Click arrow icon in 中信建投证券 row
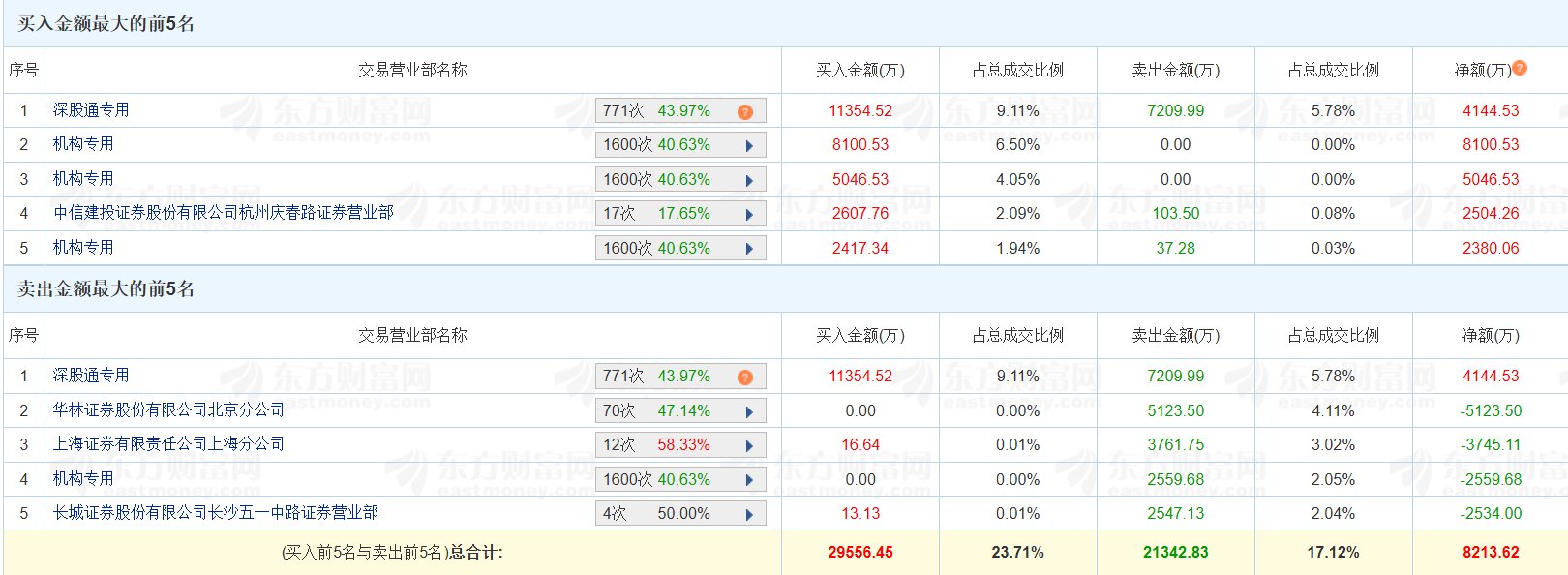The image size is (1568, 575). [x=749, y=214]
